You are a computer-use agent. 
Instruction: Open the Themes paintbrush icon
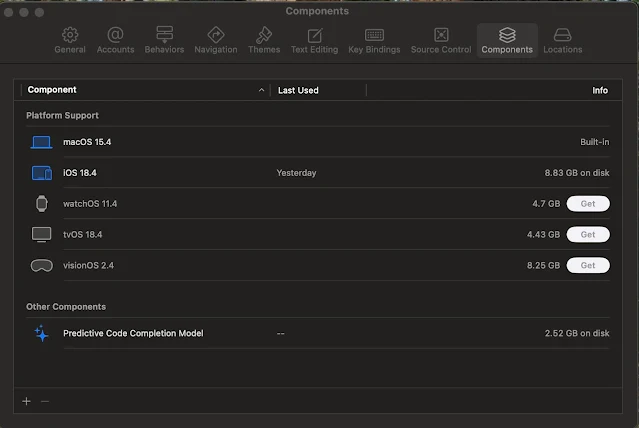[x=264, y=35]
